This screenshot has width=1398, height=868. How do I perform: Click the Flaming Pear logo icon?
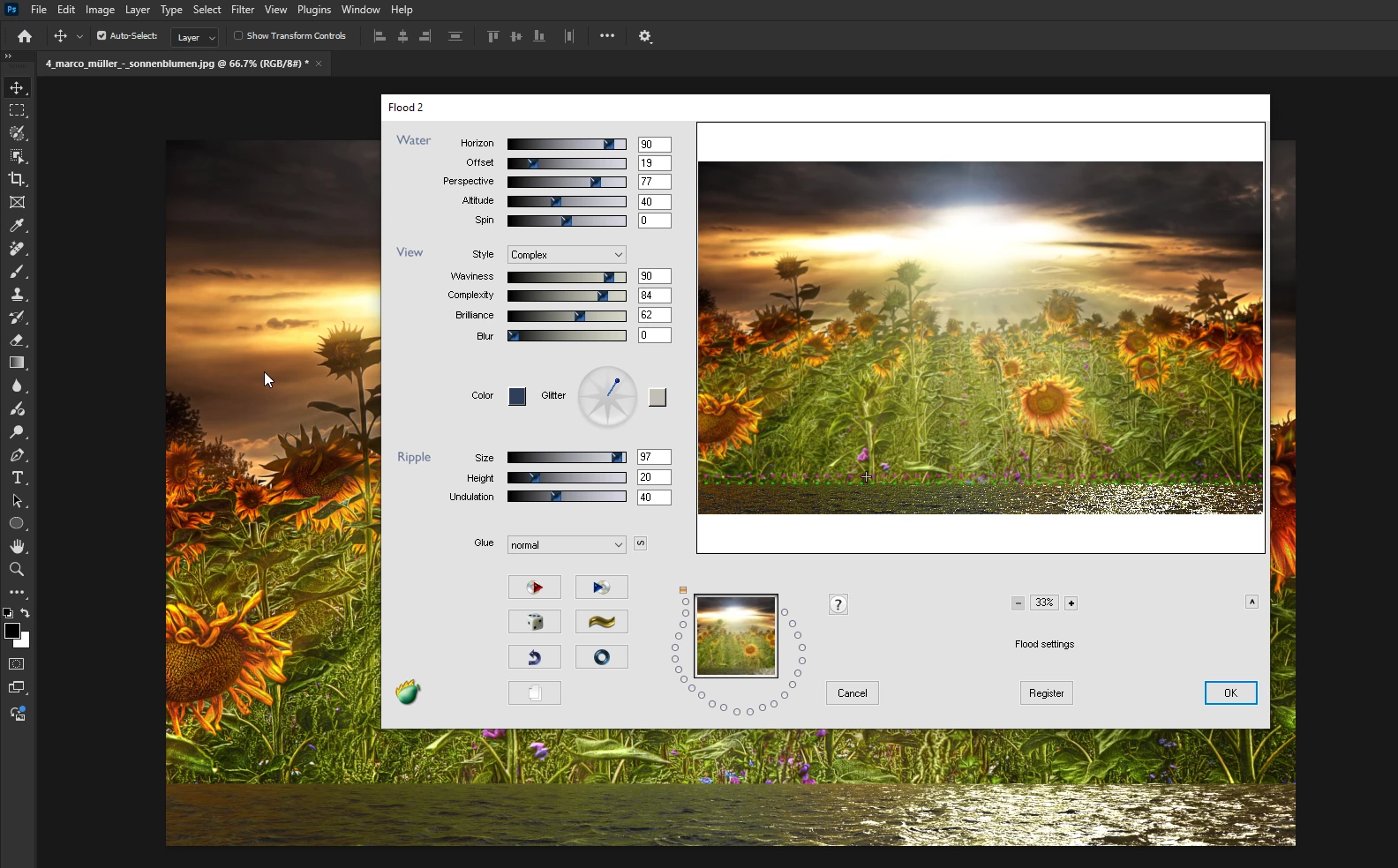tap(408, 692)
